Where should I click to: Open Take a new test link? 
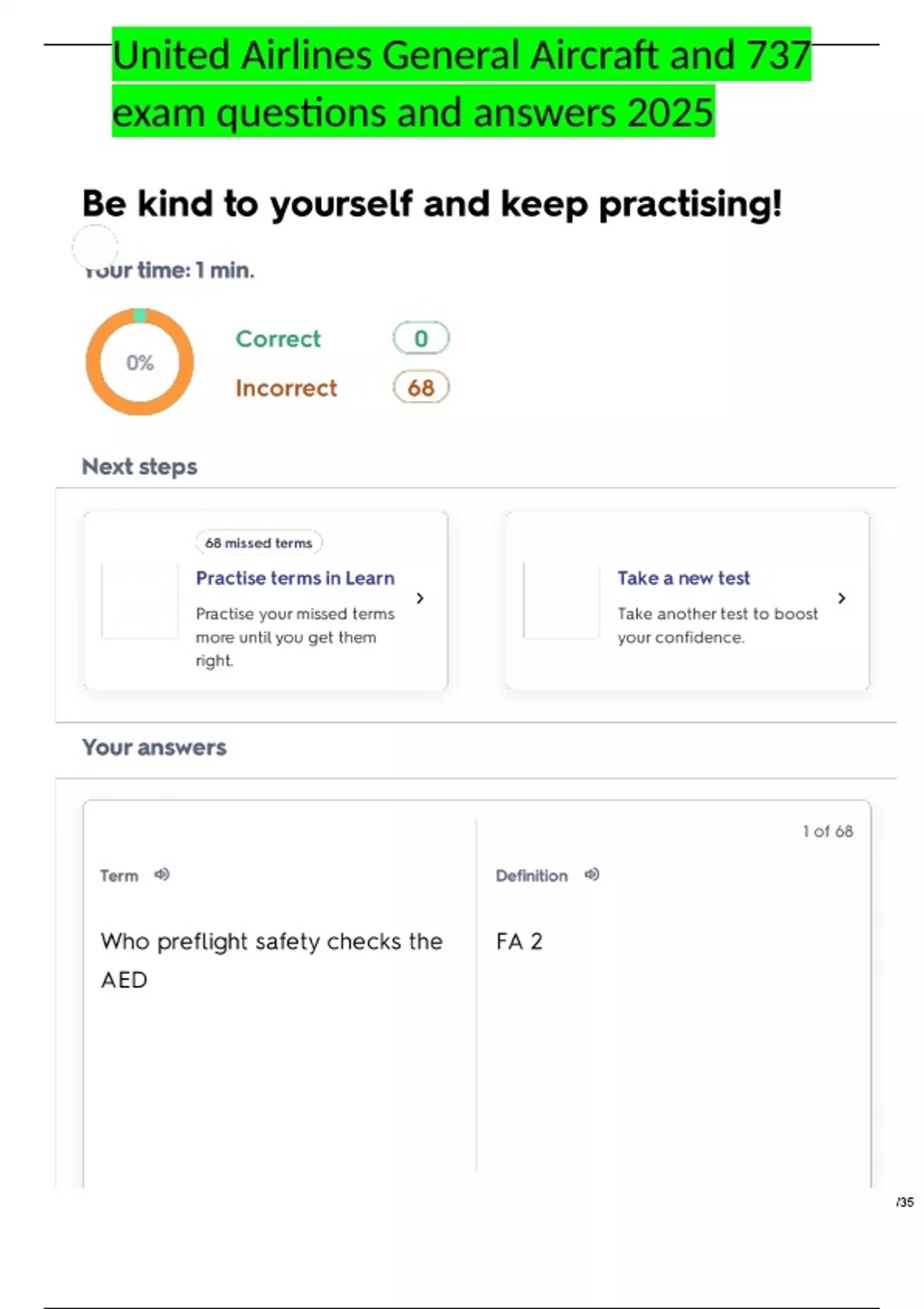[x=683, y=578]
